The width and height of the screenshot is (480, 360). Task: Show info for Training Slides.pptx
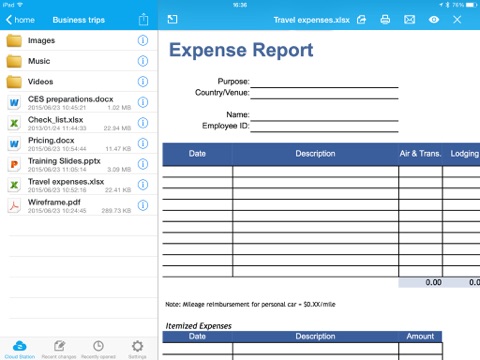(143, 164)
